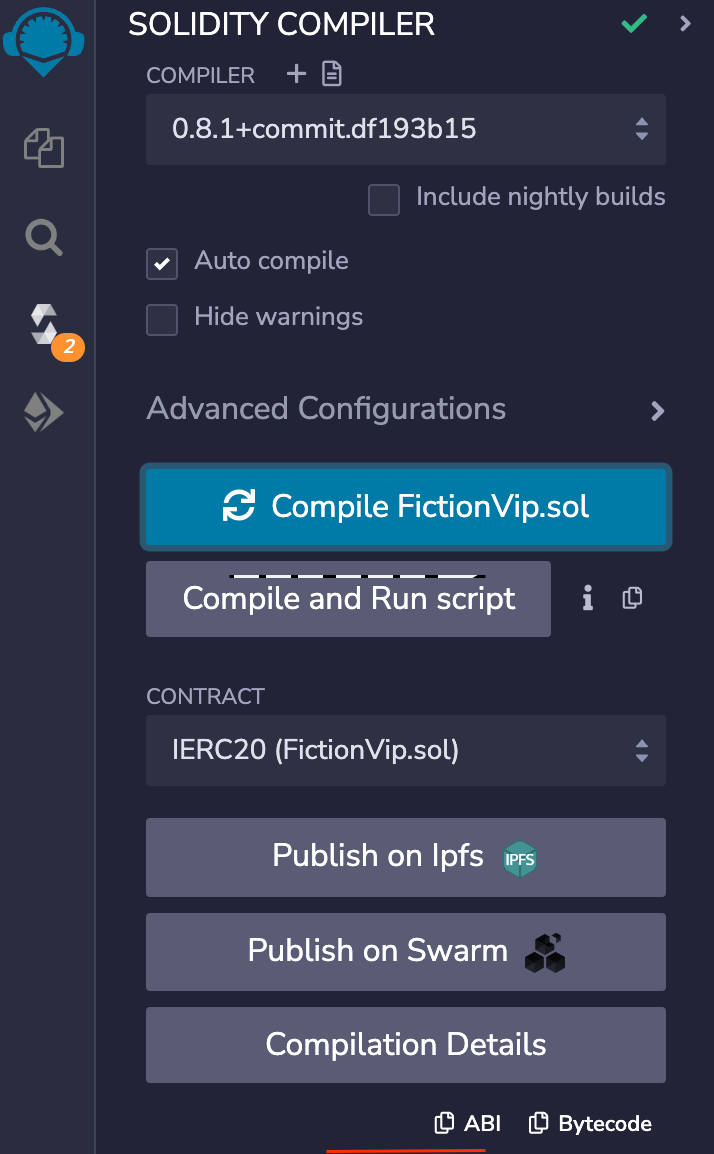Open the compiler version dropdown

(405, 129)
